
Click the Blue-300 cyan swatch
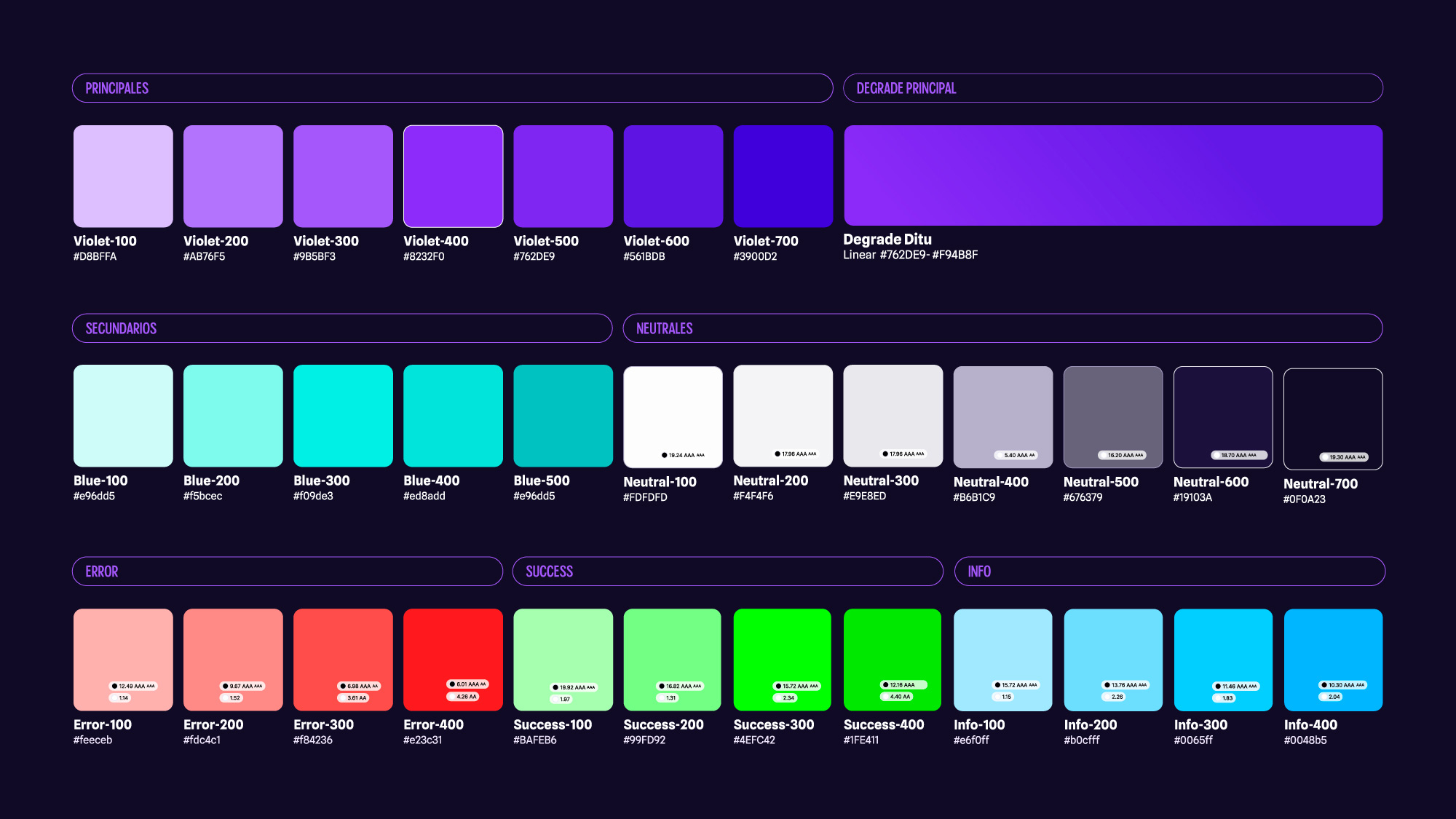[x=343, y=416]
